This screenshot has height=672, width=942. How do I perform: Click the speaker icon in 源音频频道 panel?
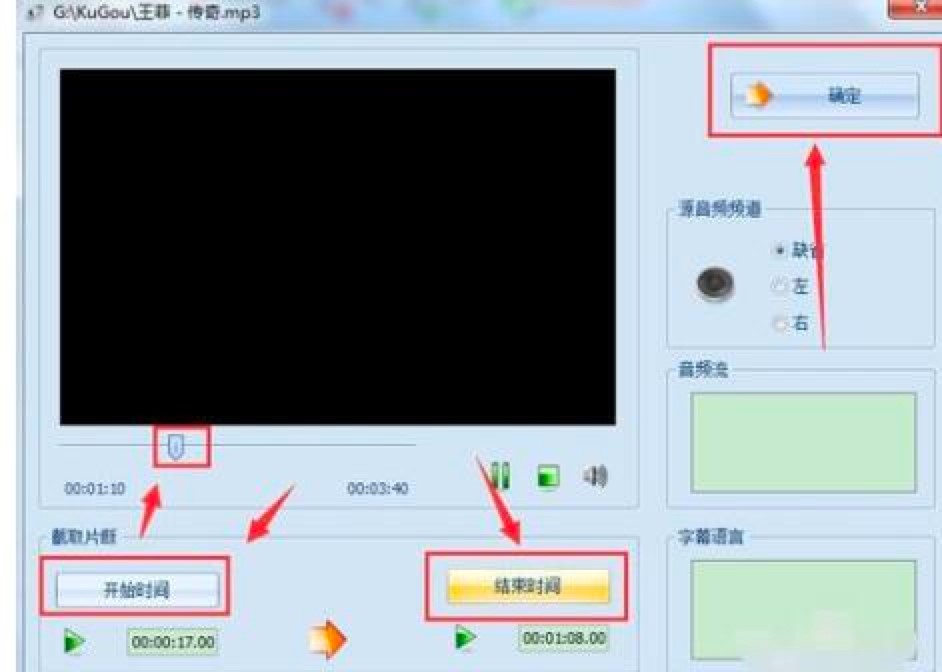point(714,283)
